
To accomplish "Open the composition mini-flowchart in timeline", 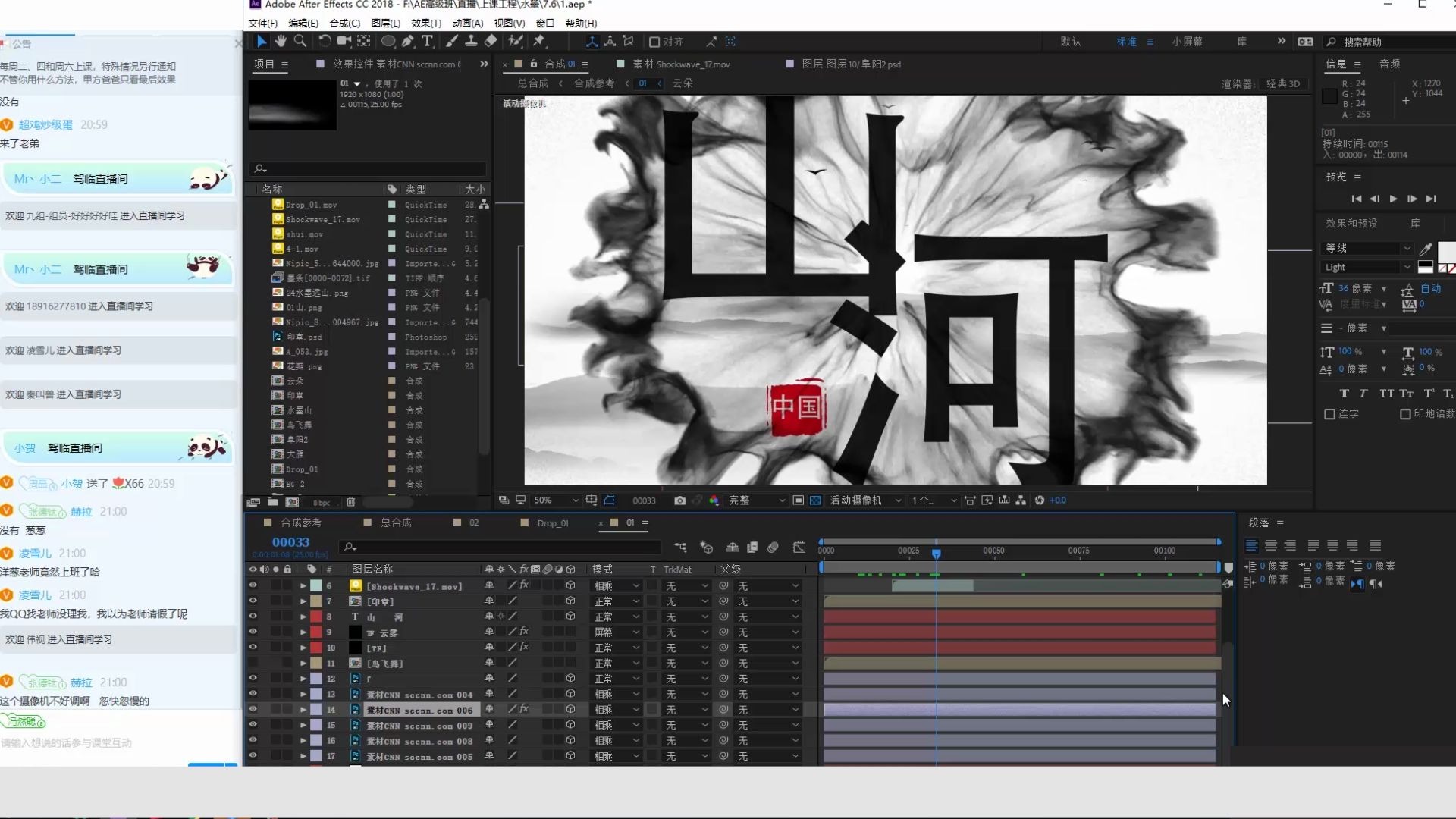I will tap(680, 547).
